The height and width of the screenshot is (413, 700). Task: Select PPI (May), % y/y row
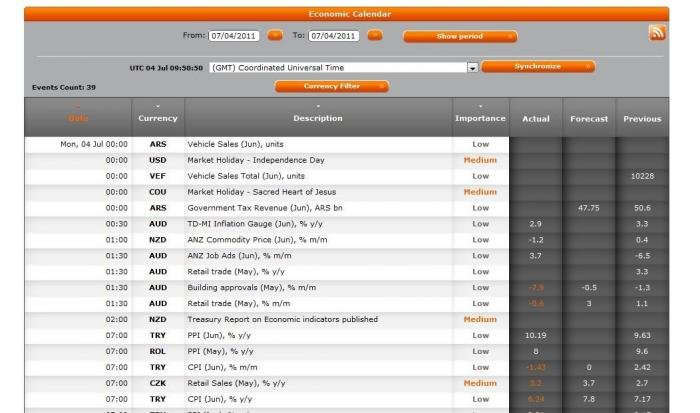coord(347,352)
